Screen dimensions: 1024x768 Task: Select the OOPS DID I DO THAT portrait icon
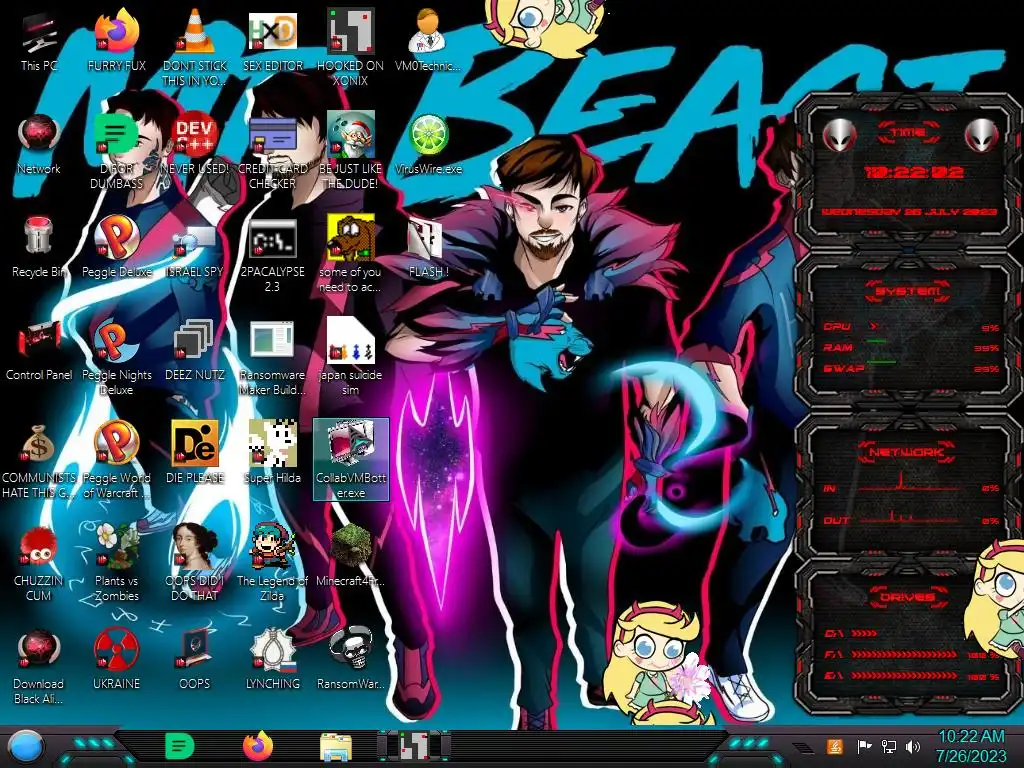[x=195, y=563]
